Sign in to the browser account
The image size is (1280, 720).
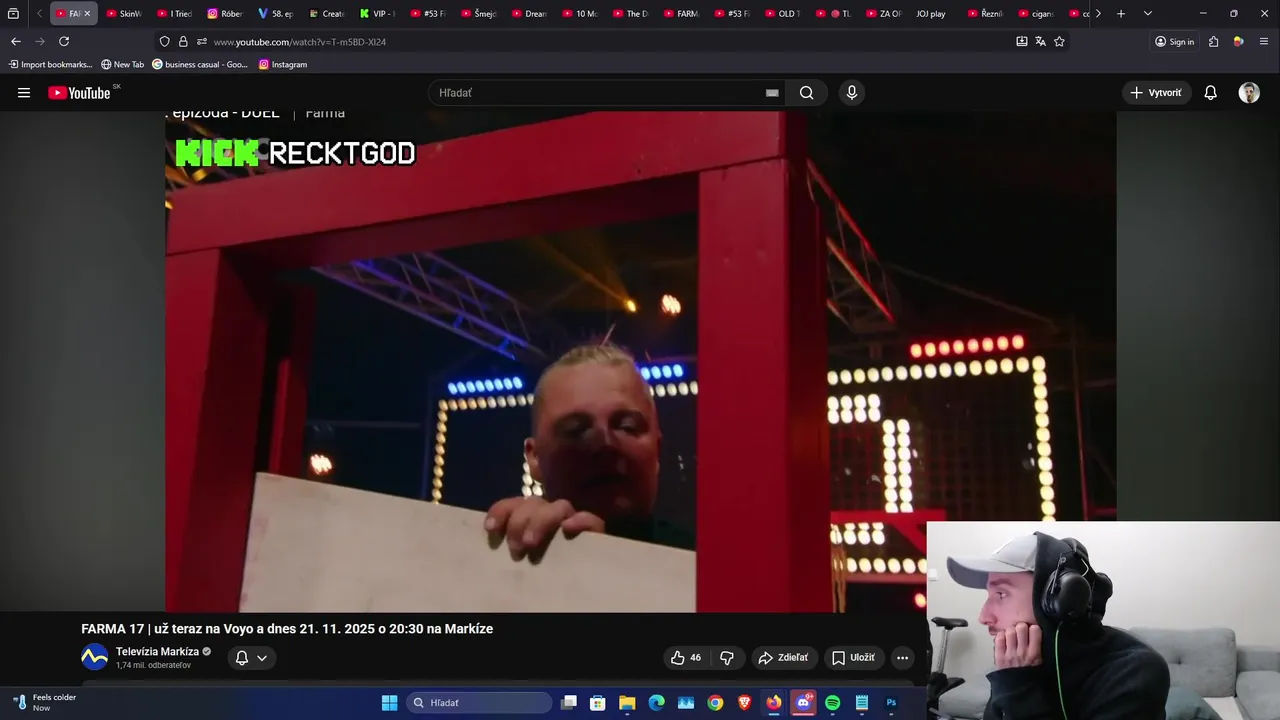click(1174, 41)
